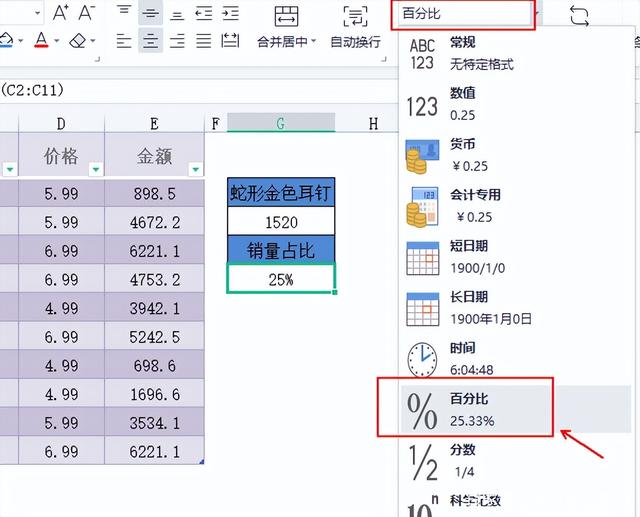Image resolution: width=640 pixels, height=517 pixels.
Task: Select column E header
Action: [x=154, y=123]
